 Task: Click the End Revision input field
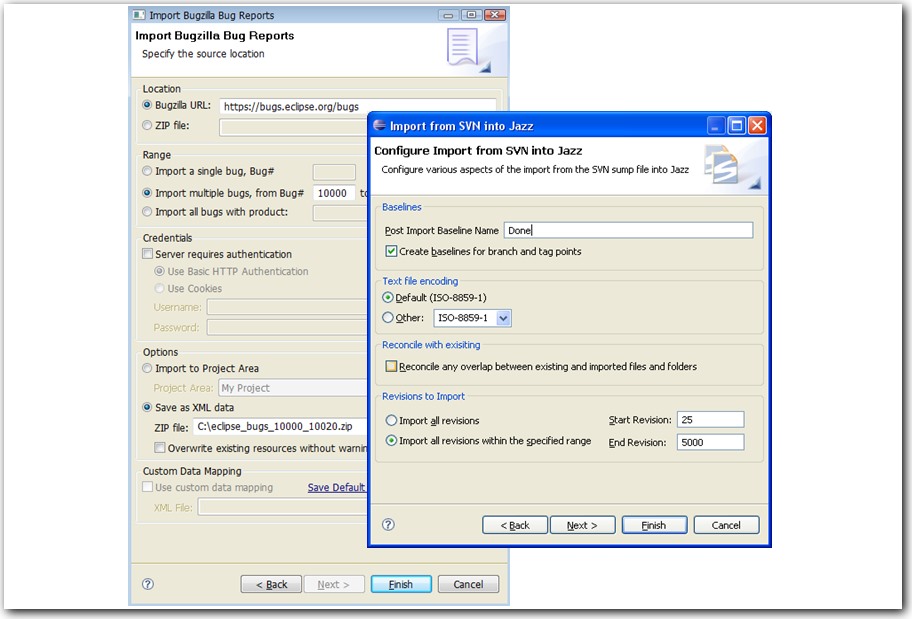[x=710, y=442]
